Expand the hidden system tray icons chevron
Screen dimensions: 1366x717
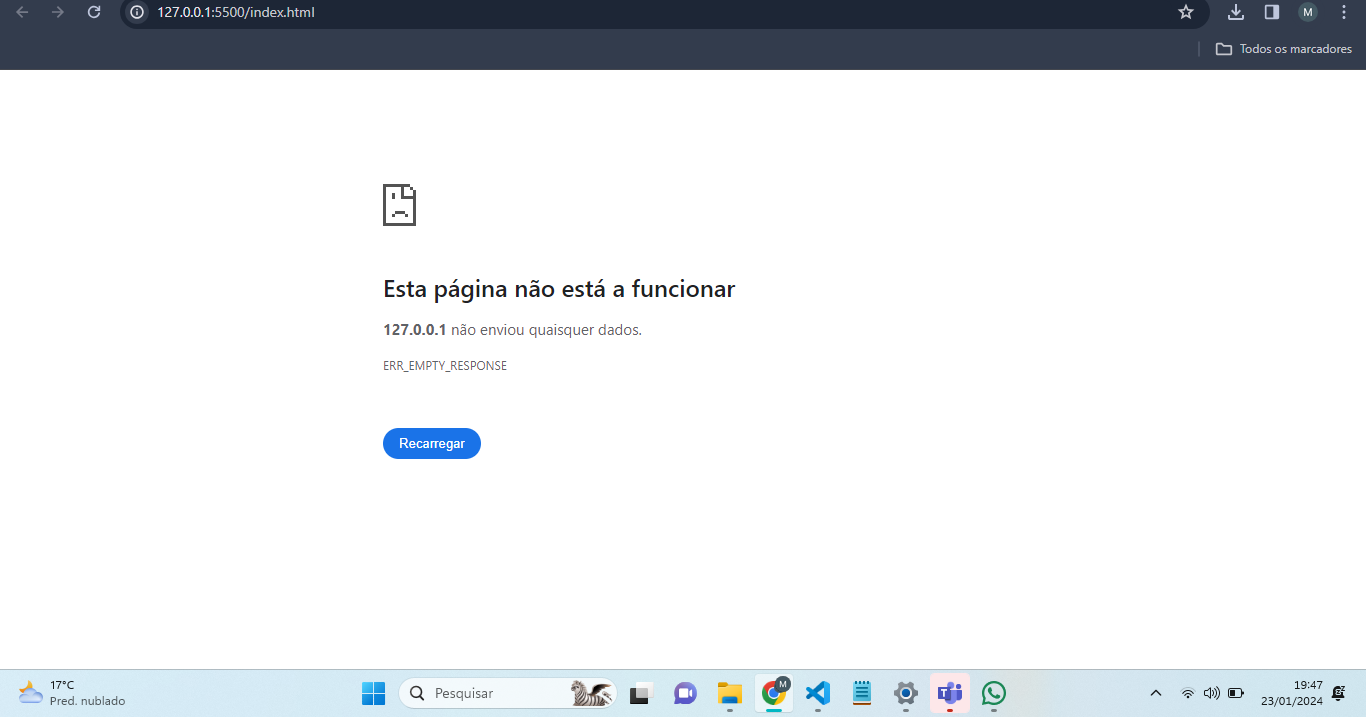[x=1156, y=693]
